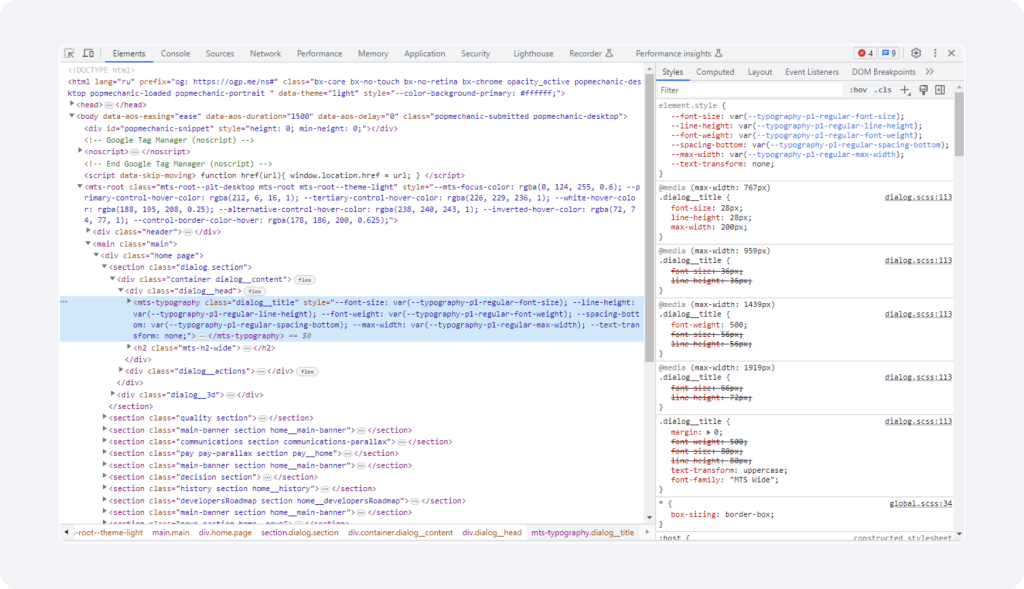
Task: Click the ellipsis inside dialog__3d div
Action: point(231,395)
